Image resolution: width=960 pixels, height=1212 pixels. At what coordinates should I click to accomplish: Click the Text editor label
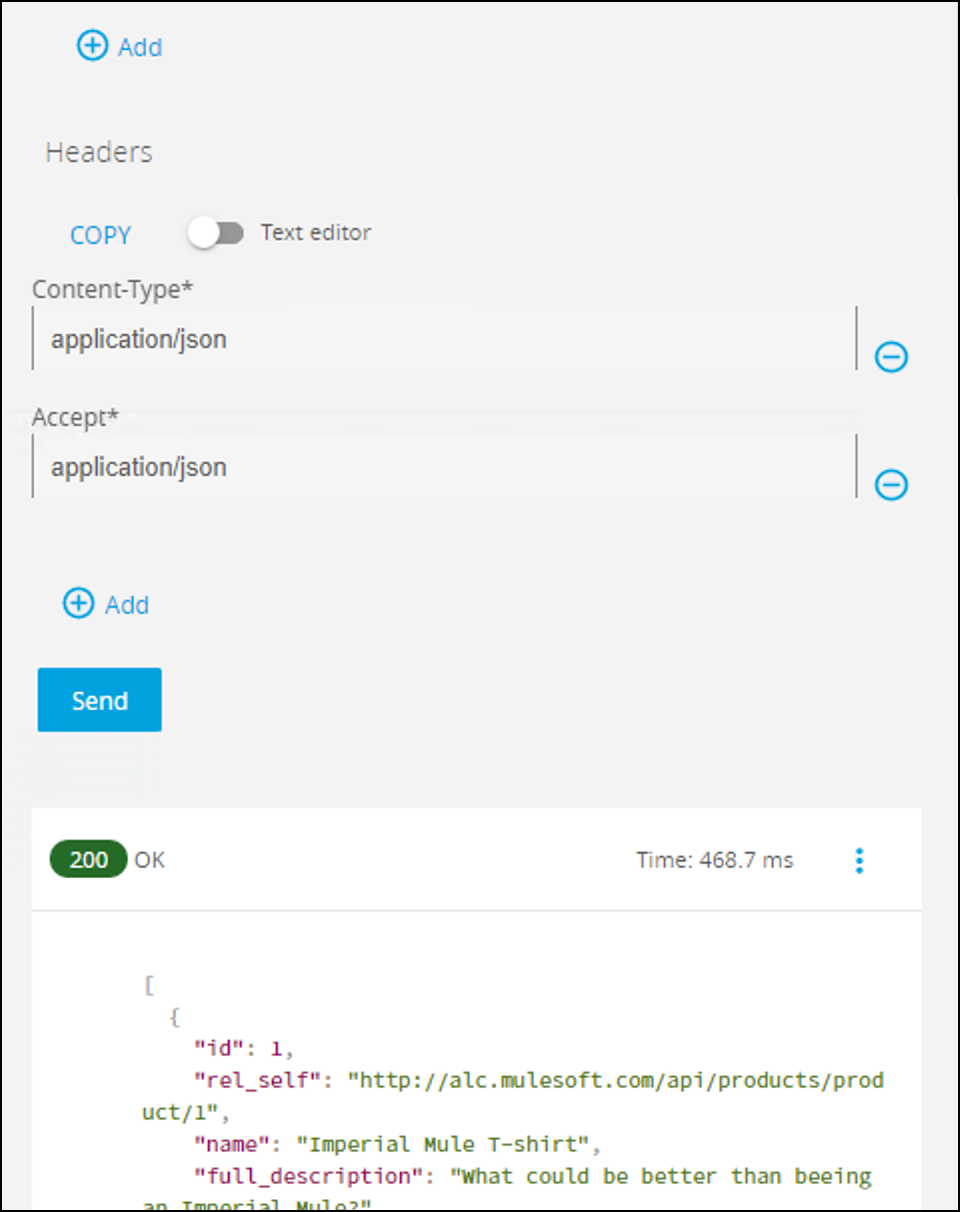[315, 232]
